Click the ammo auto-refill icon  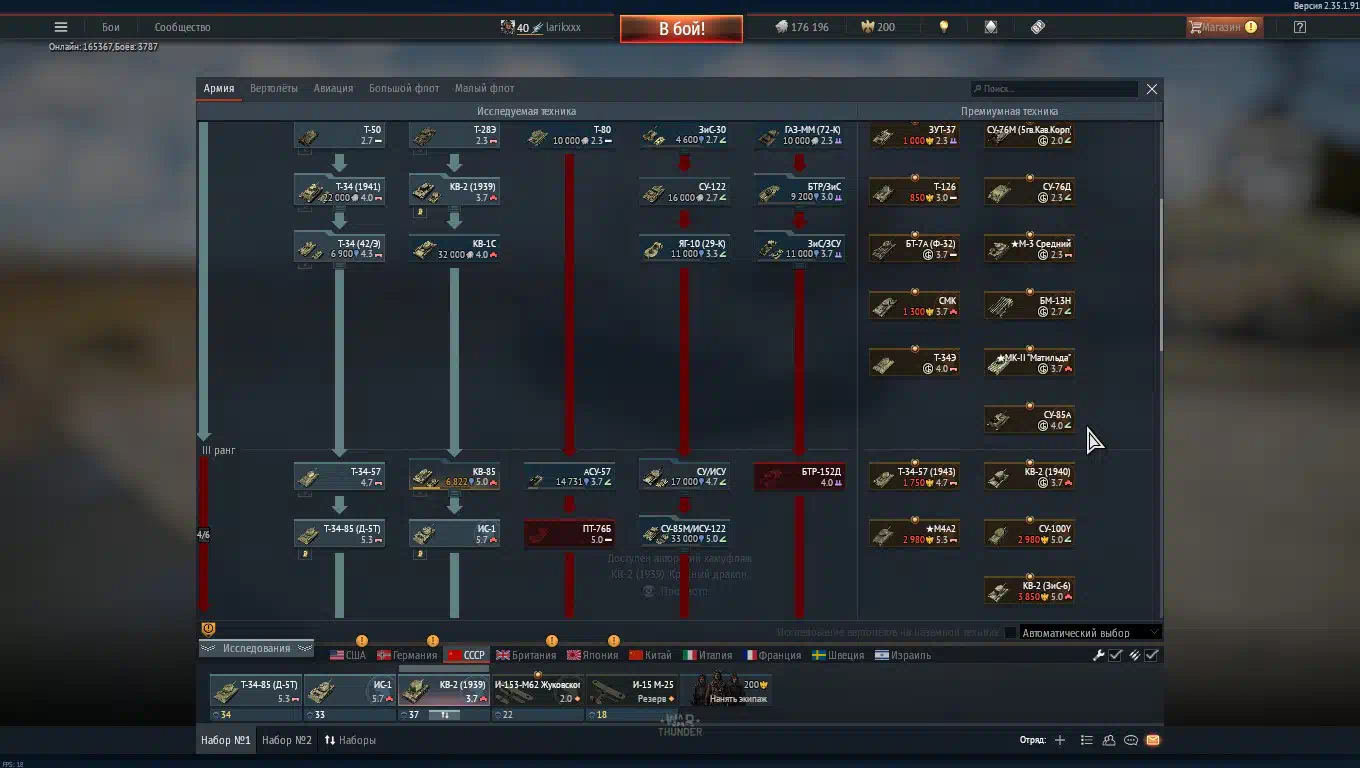pyautogui.click(x=1134, y=655)
